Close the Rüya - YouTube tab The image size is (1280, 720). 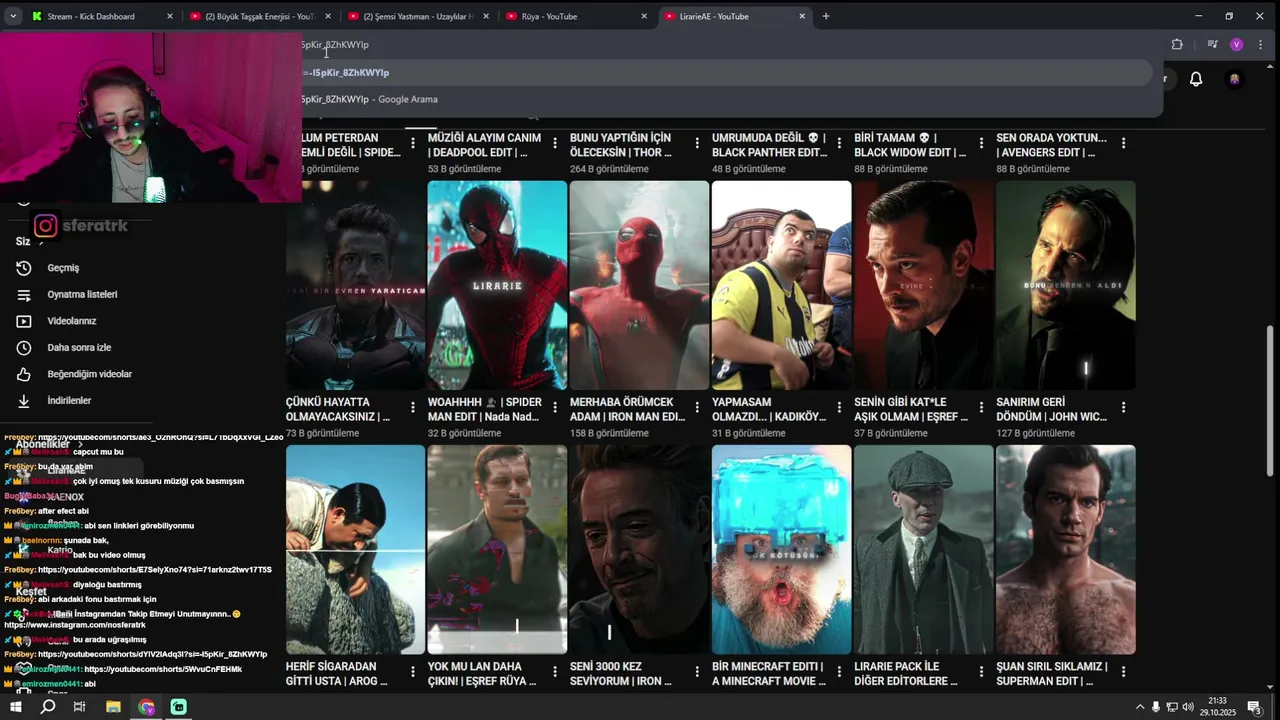point(644,16)
